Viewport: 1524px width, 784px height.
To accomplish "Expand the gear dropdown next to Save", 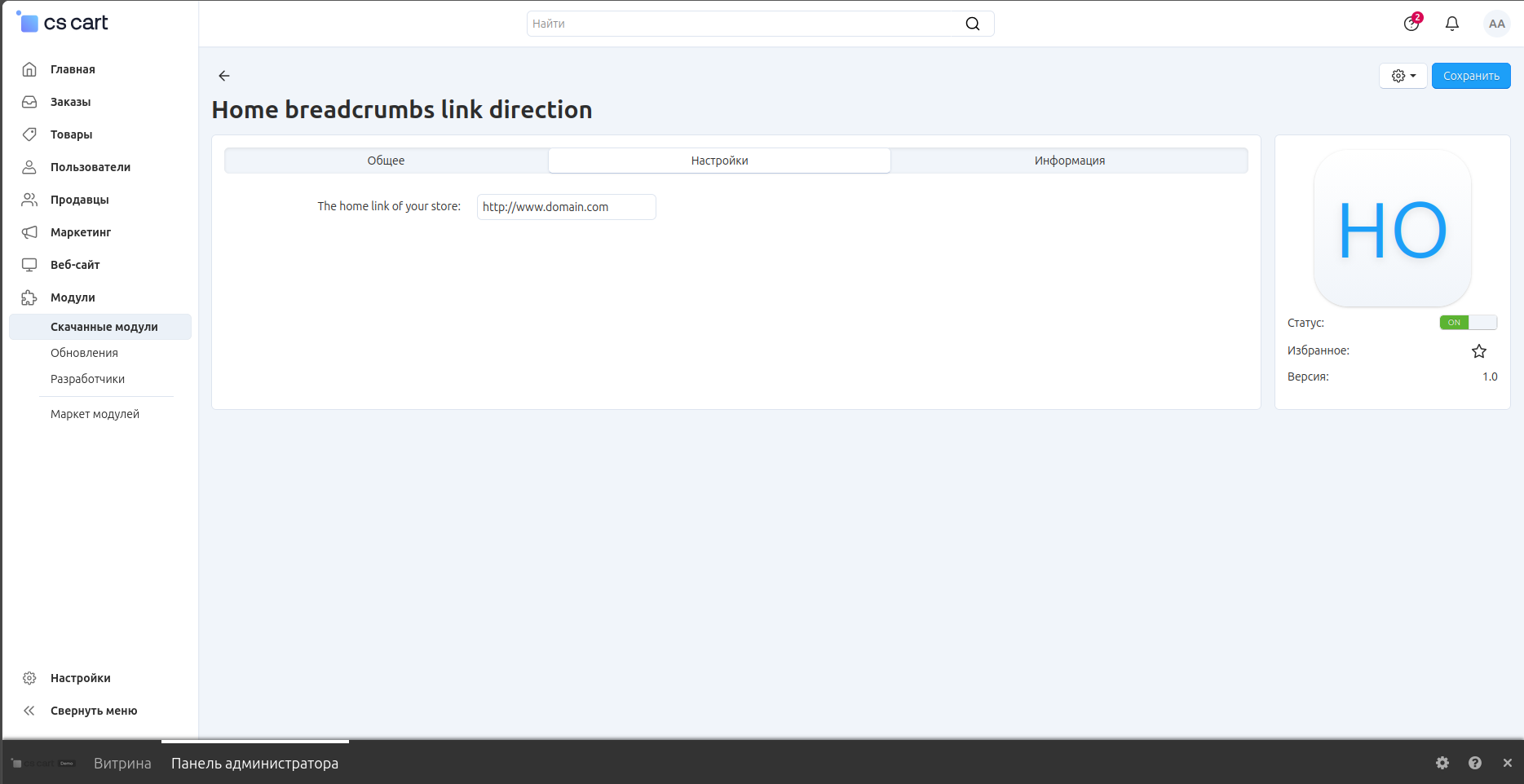I will (1403, 76).
